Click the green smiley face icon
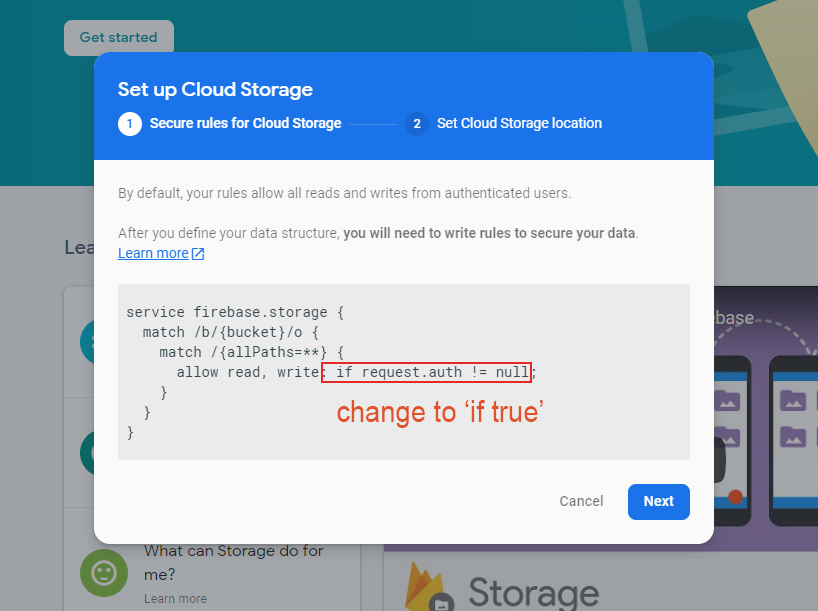Screen dimensions: 818x611 [104, 573]
